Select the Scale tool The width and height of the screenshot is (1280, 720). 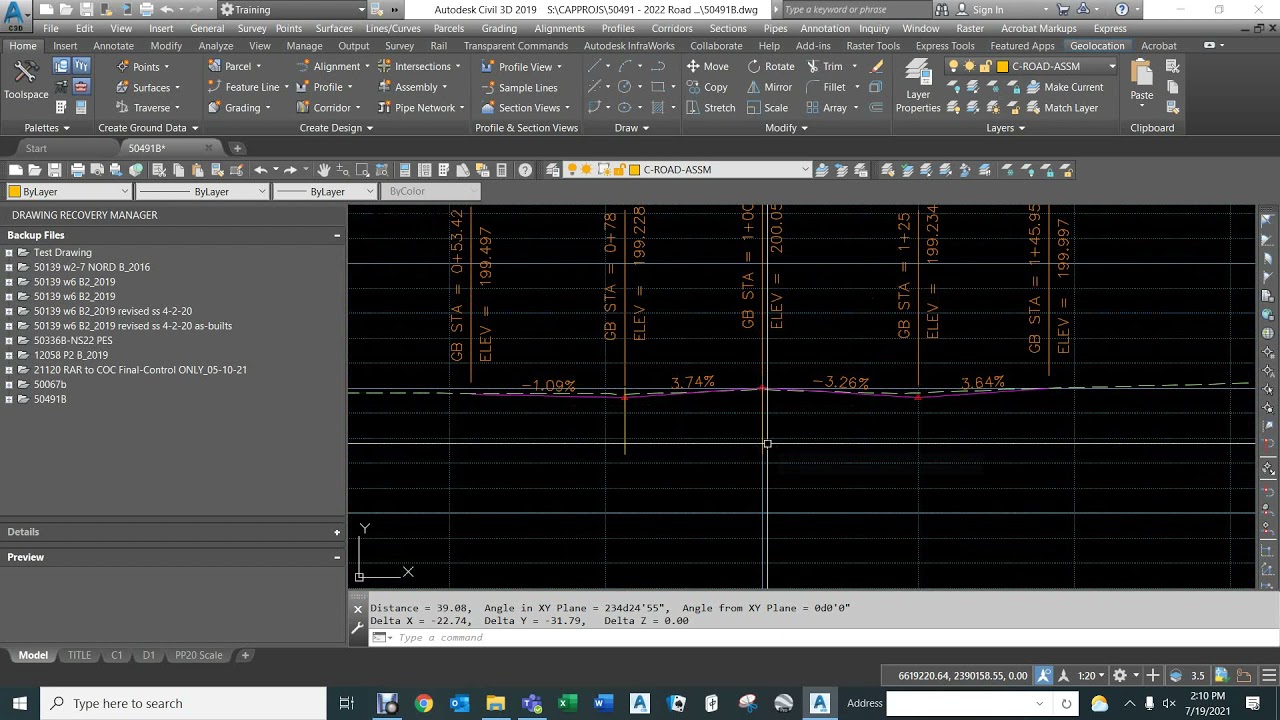[767, 108]
